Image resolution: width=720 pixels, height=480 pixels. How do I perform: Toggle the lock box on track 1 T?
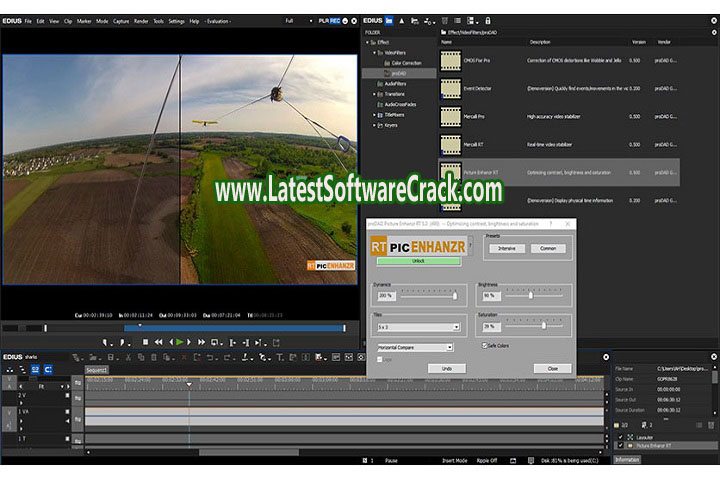pos(68,439)
